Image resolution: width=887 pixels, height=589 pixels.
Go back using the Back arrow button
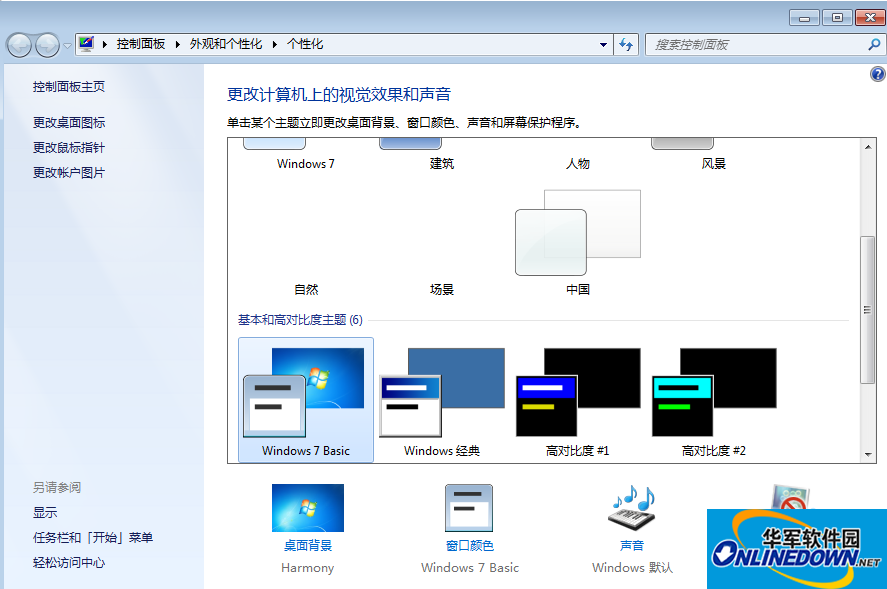(x=19, y=45)
